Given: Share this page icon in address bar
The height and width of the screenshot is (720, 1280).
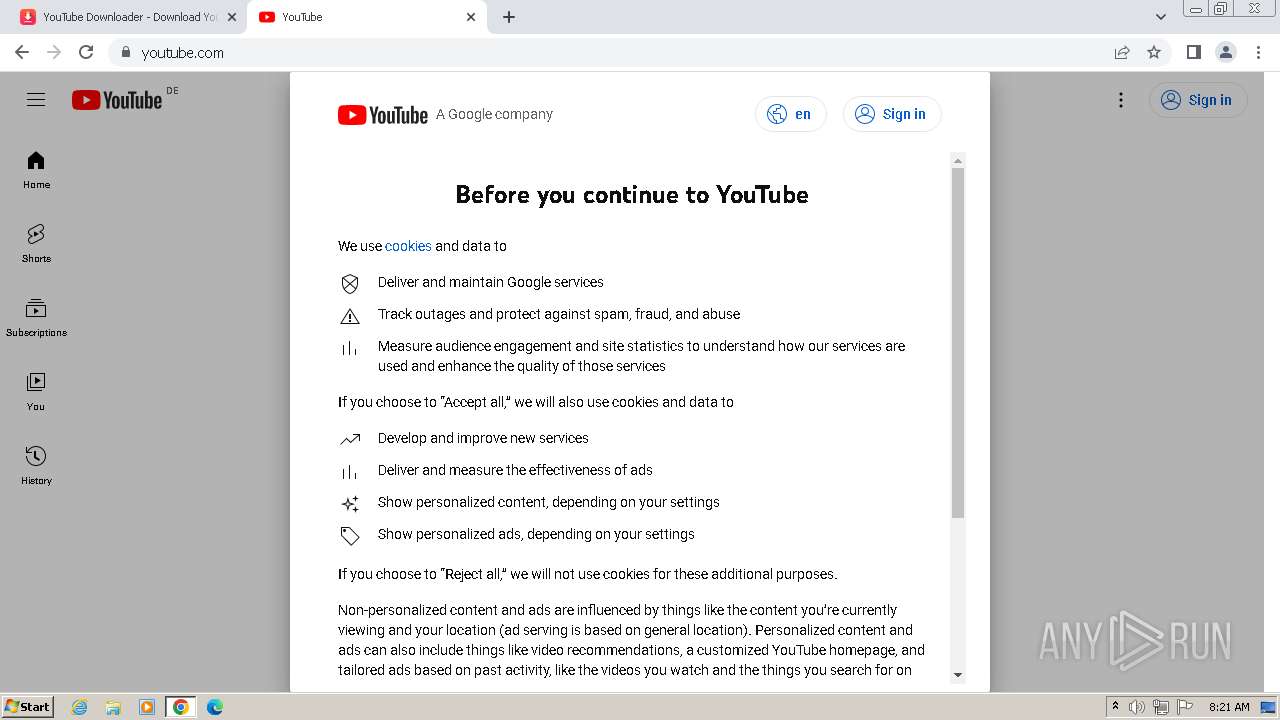Looking at the screenshot, I should (1122, 53).
